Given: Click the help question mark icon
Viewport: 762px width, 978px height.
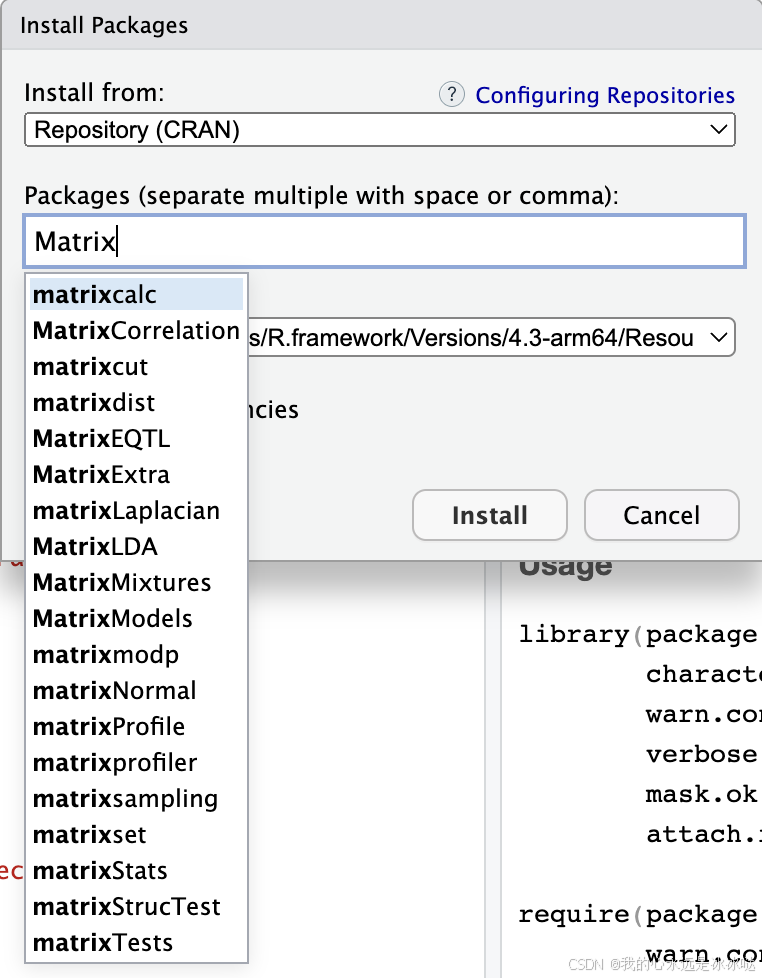Looking at the screenshot, I should 451,94.
